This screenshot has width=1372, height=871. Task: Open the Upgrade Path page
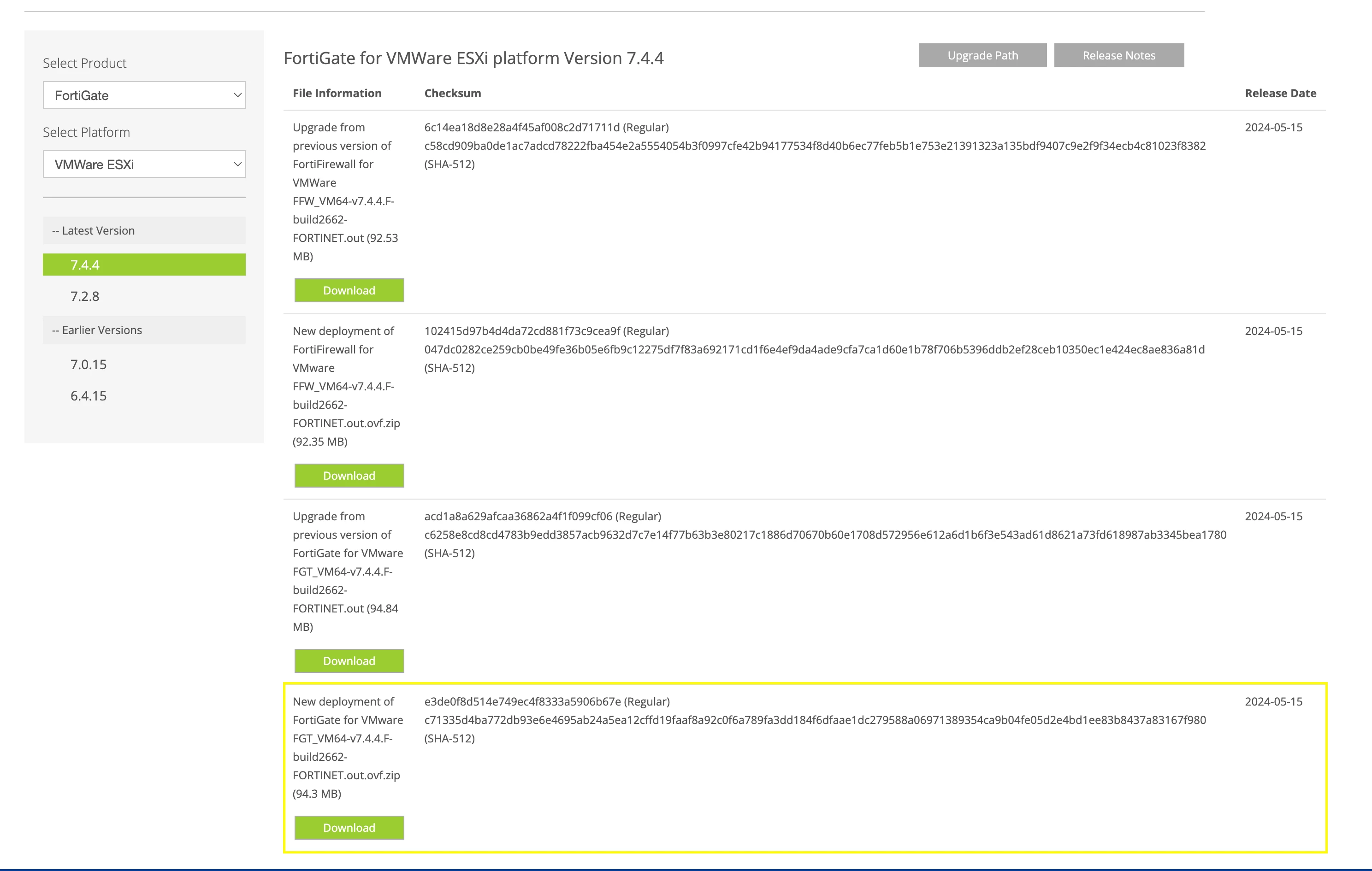click(x=983, y=55)
